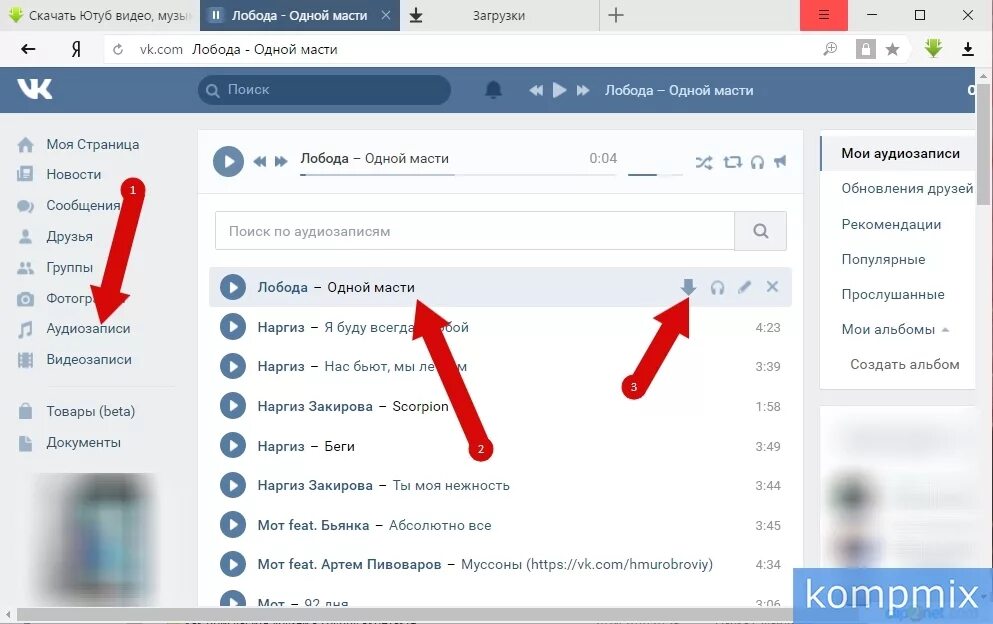Select Рекомендации section
993x624 pixels.
point(891,224)
